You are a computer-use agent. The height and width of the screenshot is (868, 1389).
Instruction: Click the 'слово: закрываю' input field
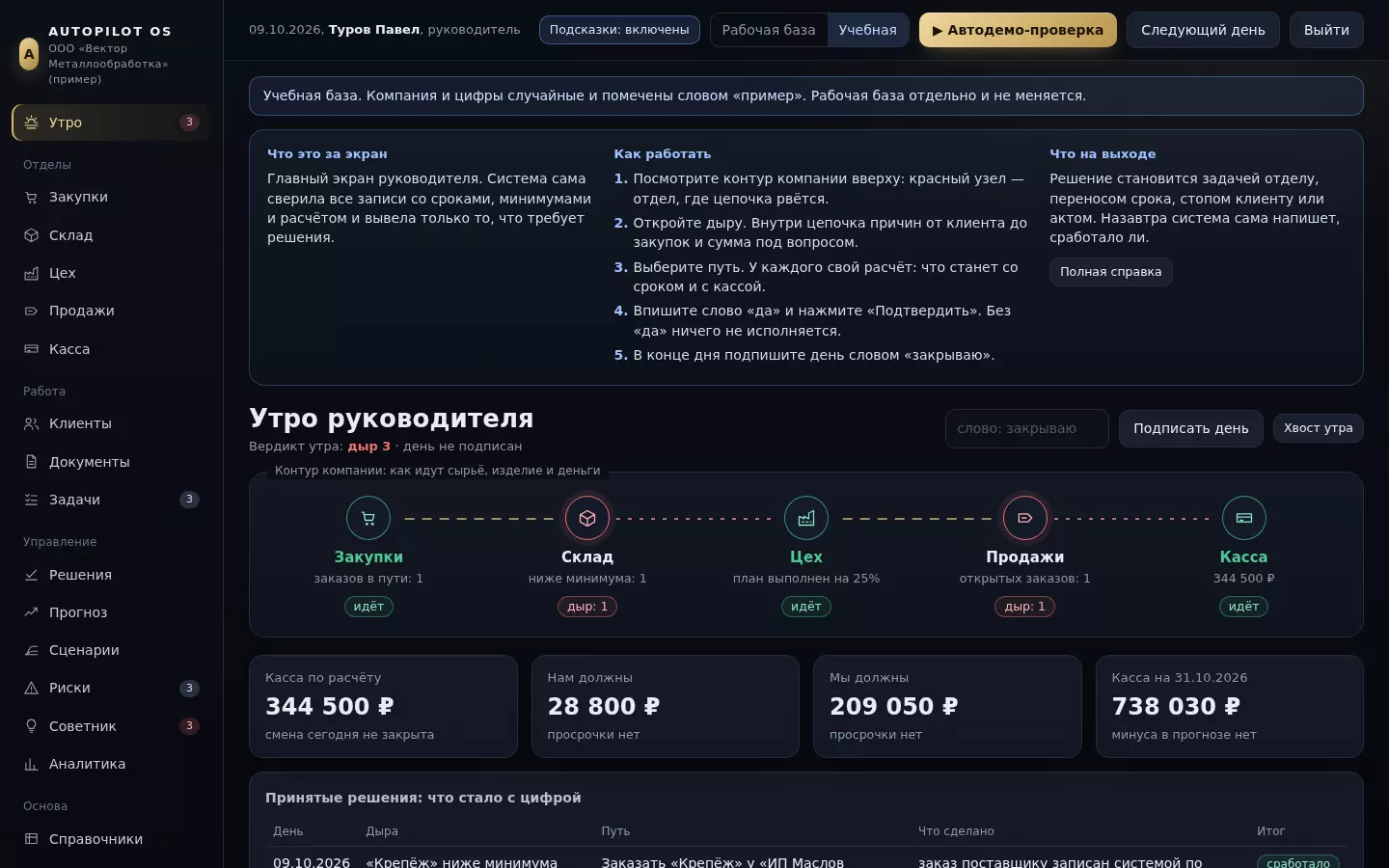pos(1026,428)
